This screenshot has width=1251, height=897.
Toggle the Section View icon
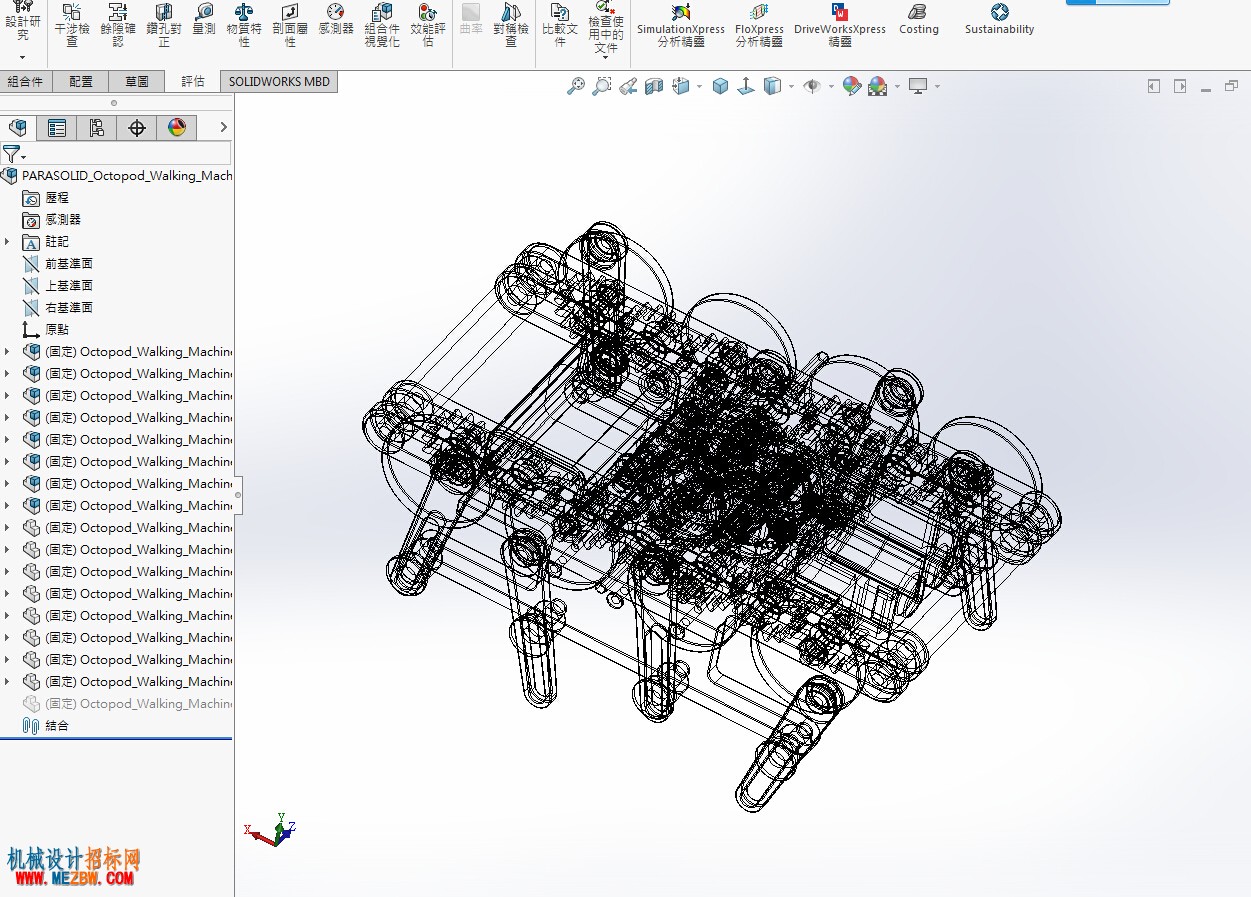[x=654, y=87]
